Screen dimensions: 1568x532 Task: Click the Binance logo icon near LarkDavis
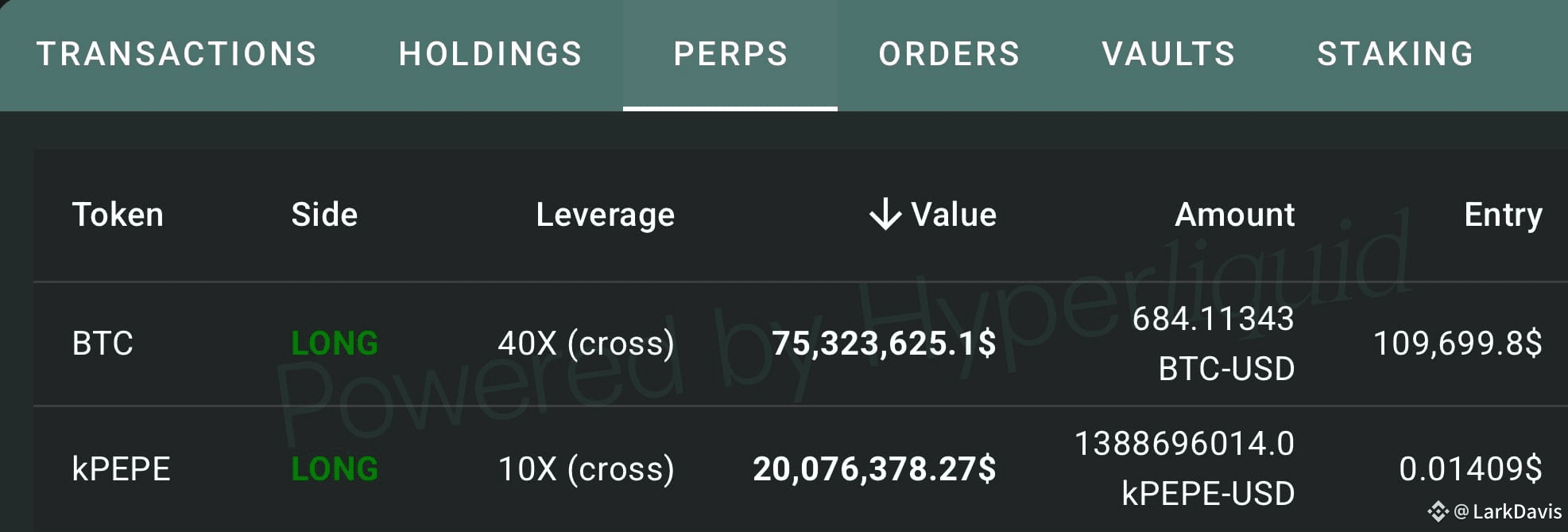point(1438,511)
